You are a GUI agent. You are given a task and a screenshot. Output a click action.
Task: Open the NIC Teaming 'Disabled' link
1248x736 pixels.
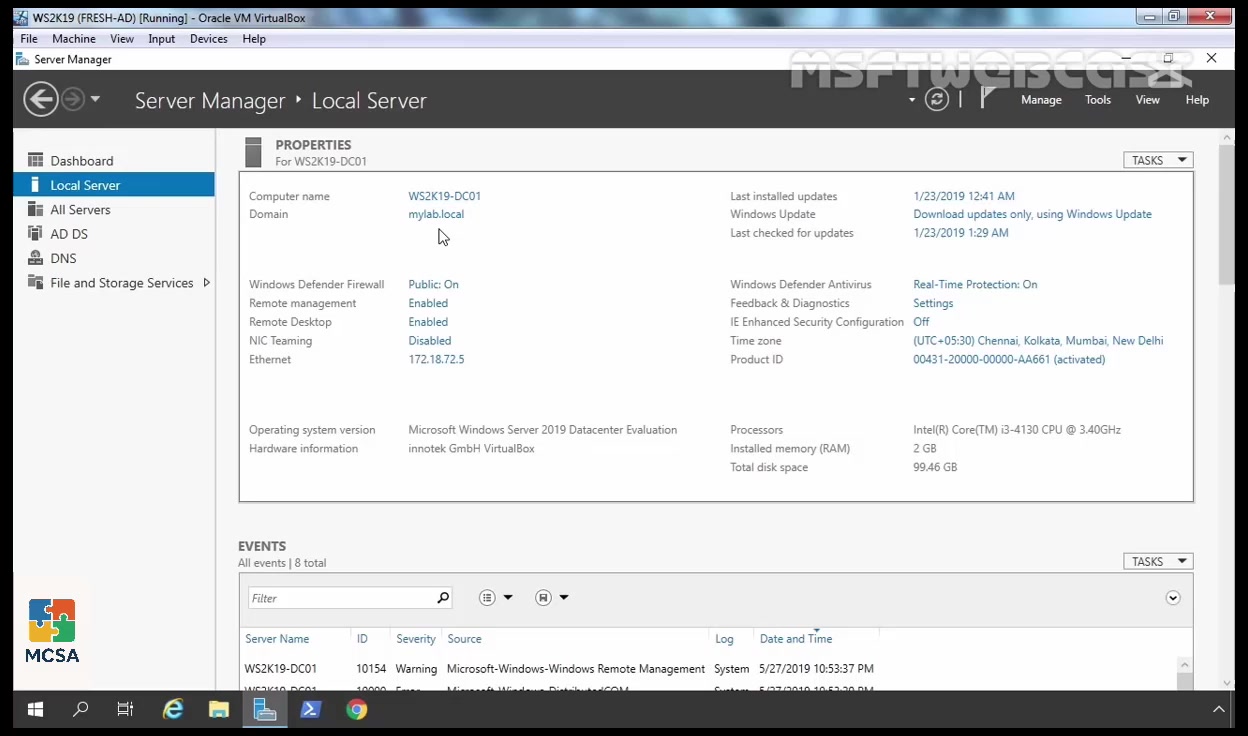430,340
